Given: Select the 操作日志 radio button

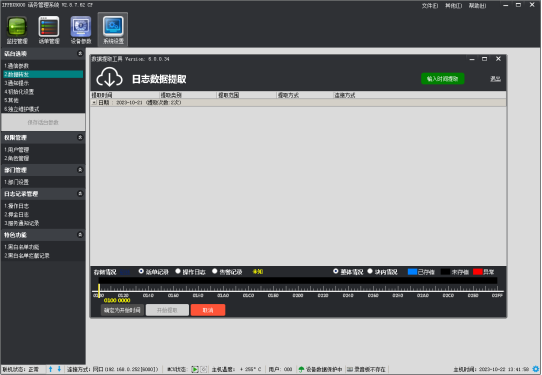Looking at the screenshot, I should [178, 271].
